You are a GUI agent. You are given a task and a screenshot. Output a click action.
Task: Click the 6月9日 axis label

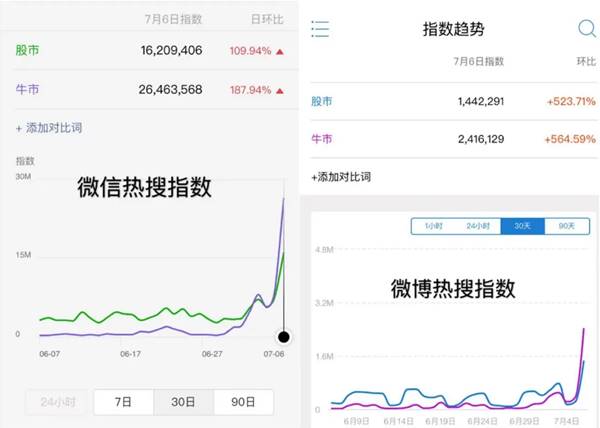[x=356, y=421]
